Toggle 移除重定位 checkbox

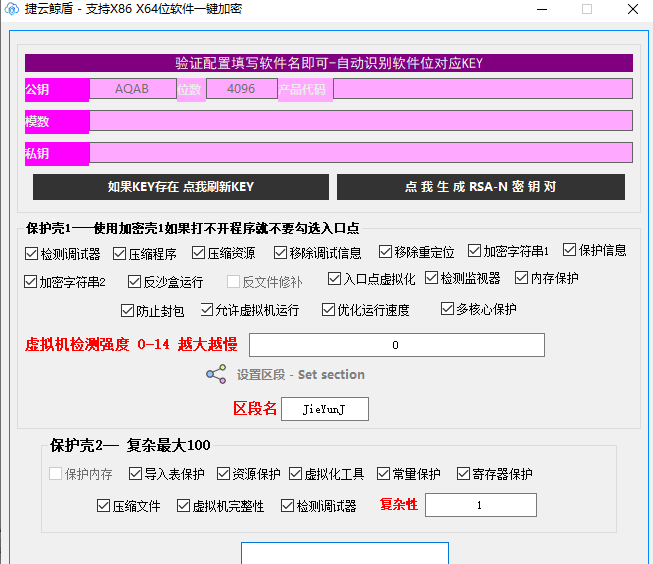point(385,252)
